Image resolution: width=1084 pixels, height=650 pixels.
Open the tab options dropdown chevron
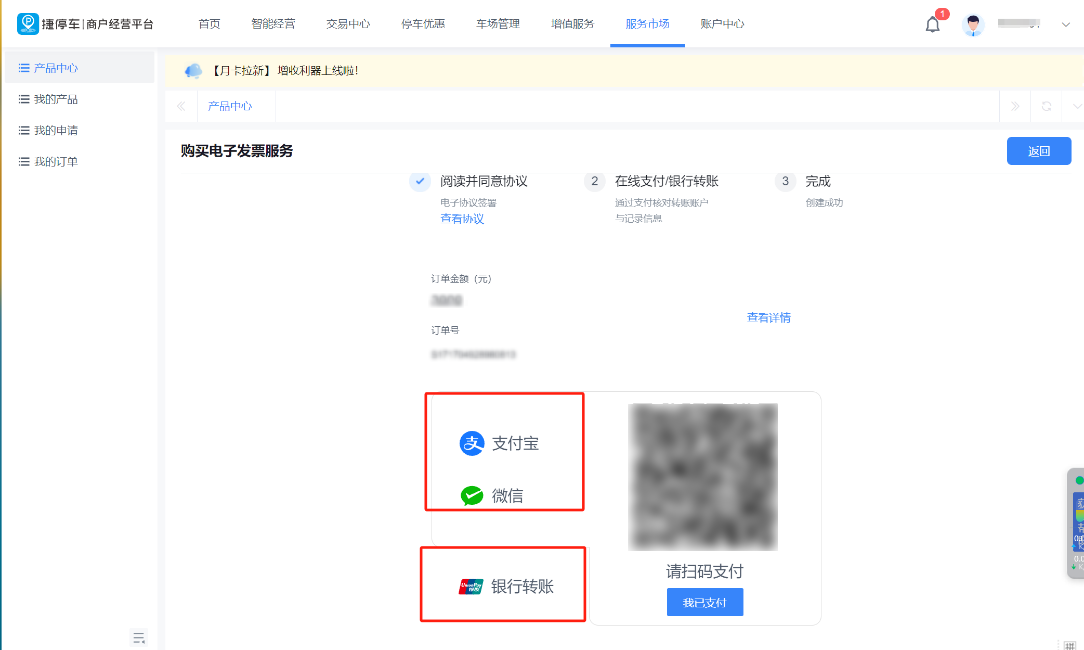[1076, 106]
